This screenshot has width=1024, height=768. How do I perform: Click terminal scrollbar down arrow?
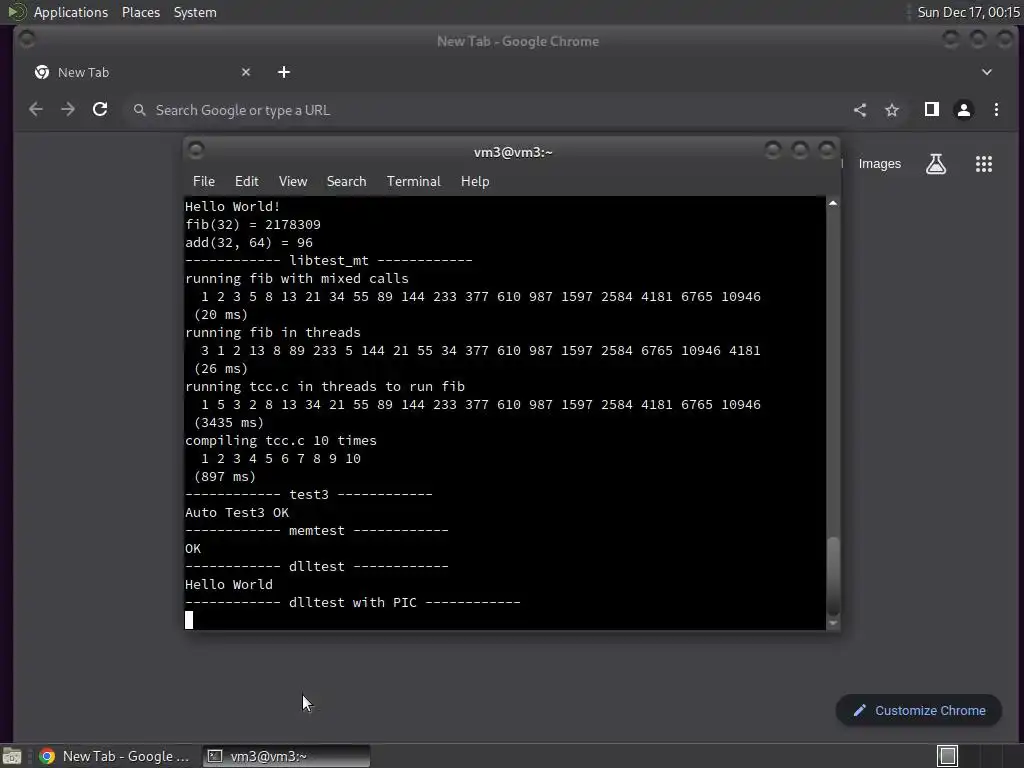[x=833, y=624]
